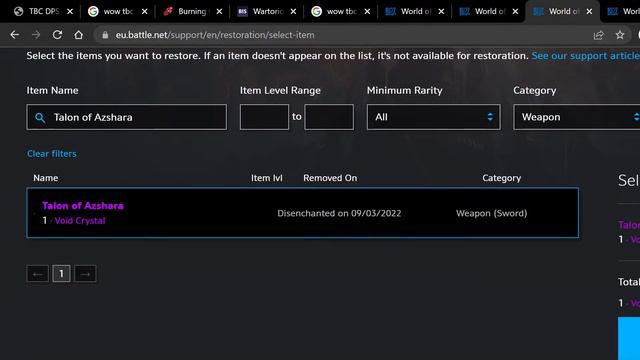Click Disenchanted on 09/03/2022 text

click(339, 213)
